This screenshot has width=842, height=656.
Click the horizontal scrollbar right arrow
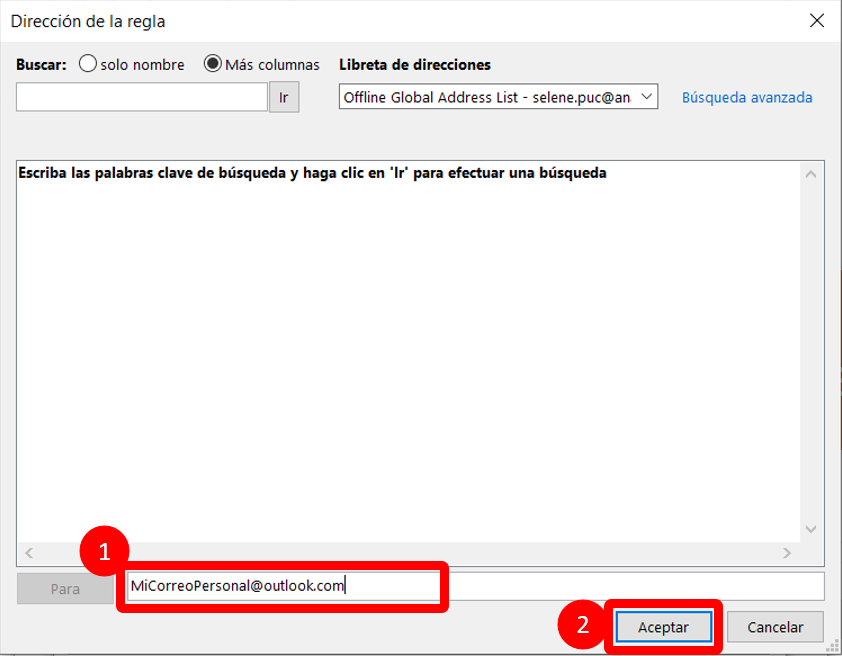point(788,553)
